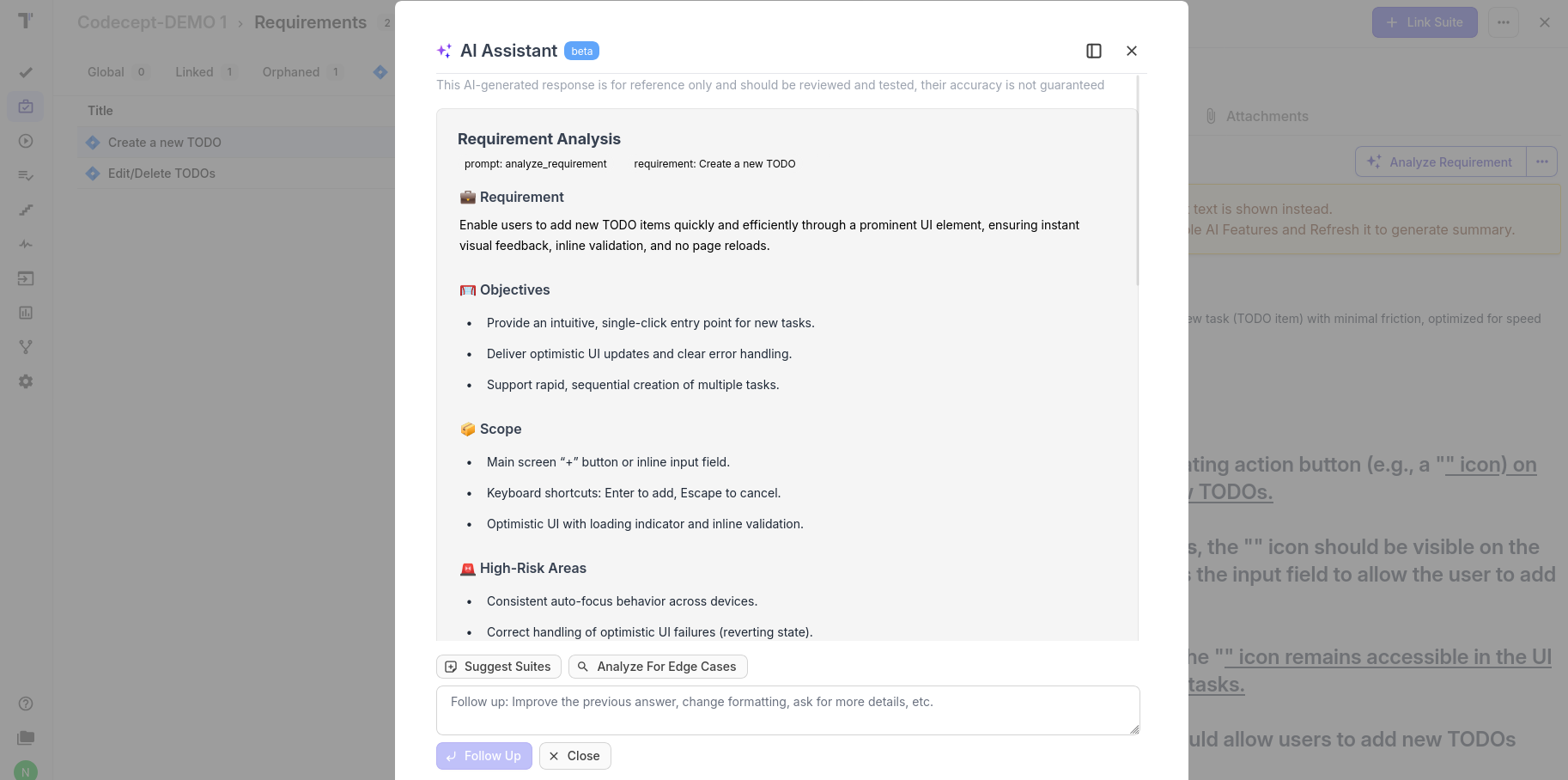Open the Settings gear in sidebar
This screenshot has height=780, width=1568.
pos(26,381)
